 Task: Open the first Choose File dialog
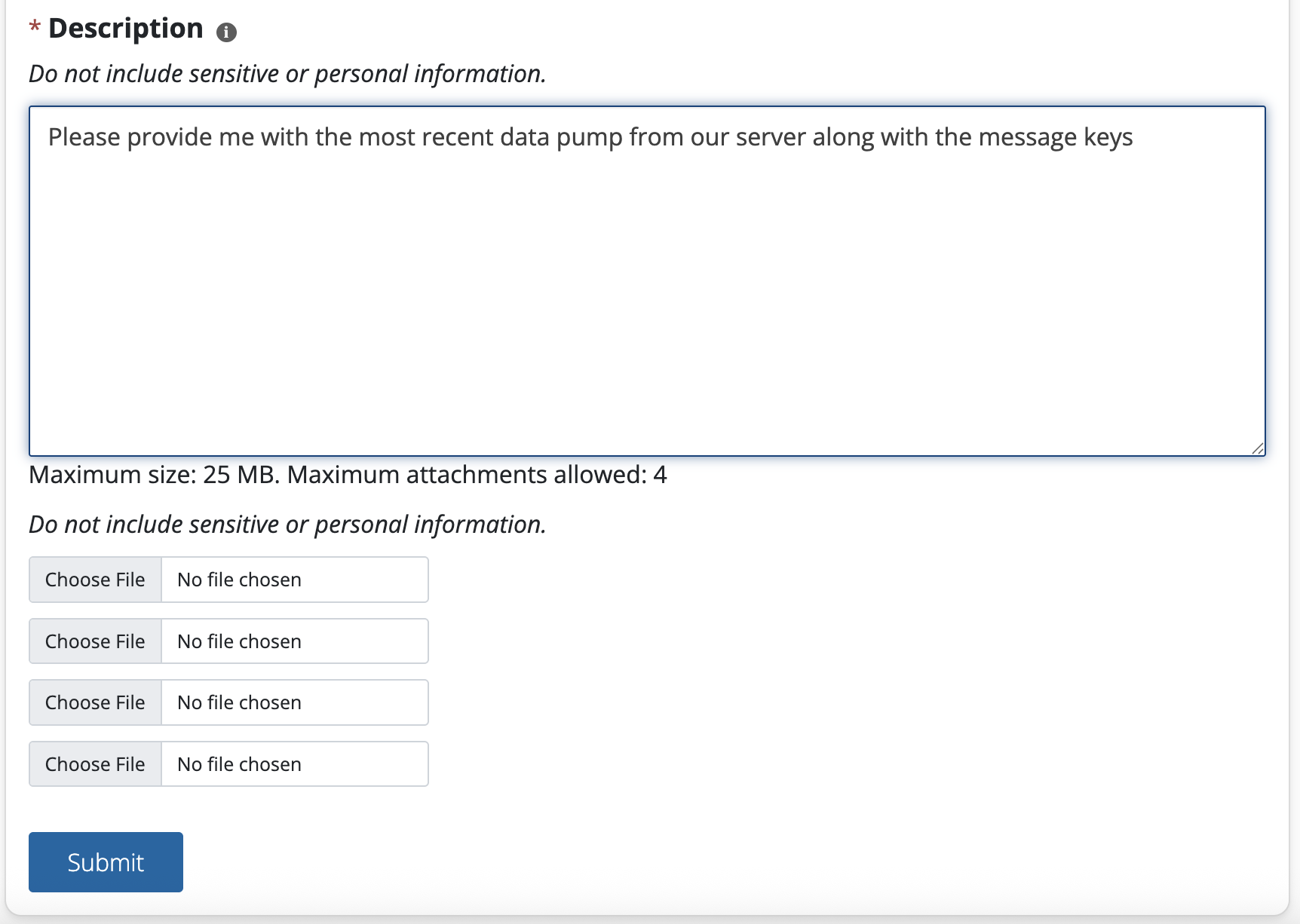(94, 579)
